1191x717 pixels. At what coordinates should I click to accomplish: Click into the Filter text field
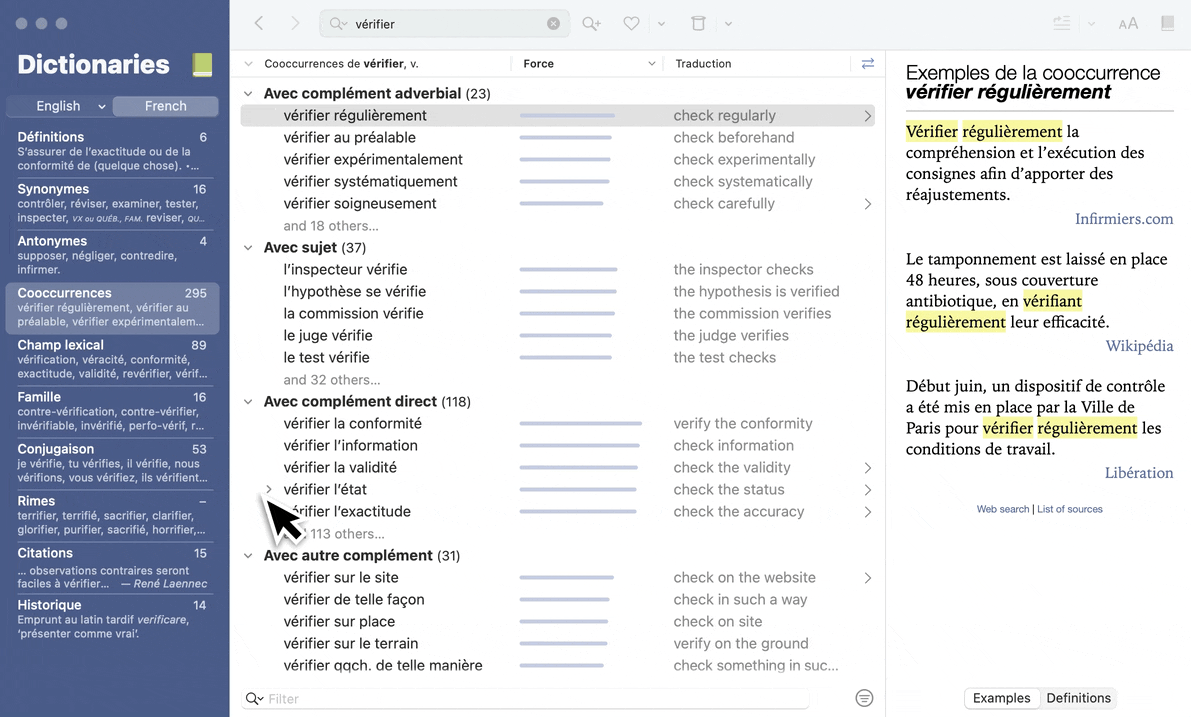tap(535, 699)
